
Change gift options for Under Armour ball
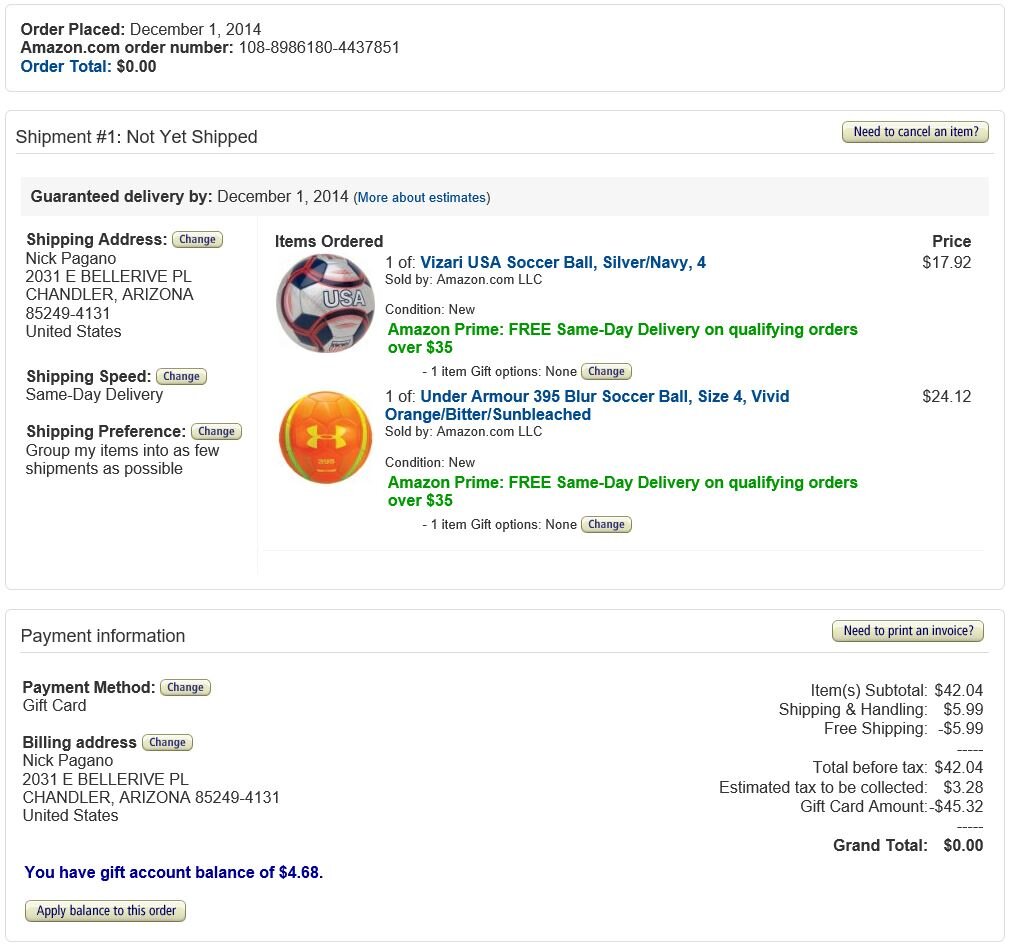click(606, 525)
